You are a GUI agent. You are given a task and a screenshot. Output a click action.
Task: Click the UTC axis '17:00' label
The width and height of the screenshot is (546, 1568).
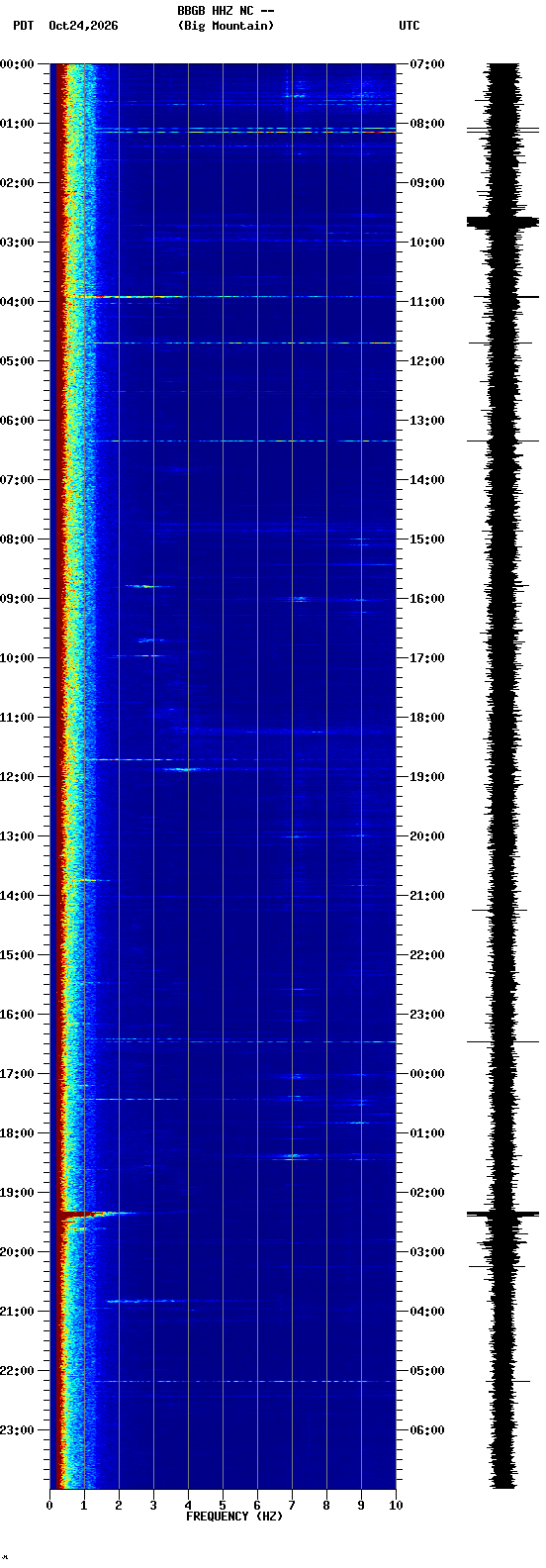(427, 658)
